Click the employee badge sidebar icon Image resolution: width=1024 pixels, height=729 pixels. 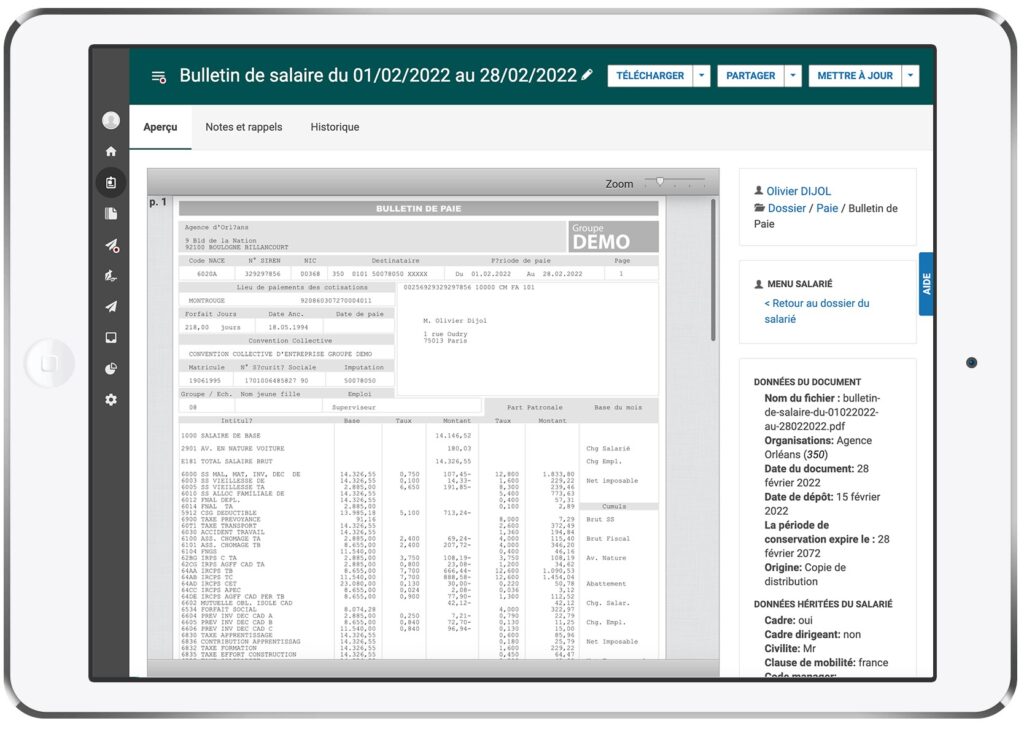111,183
